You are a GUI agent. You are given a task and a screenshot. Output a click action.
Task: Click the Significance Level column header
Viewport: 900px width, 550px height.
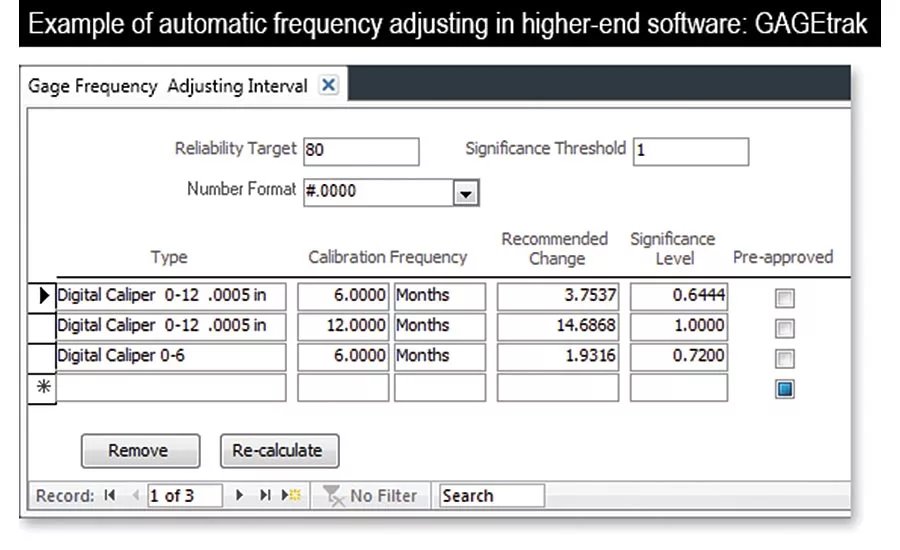pos(673,249)
